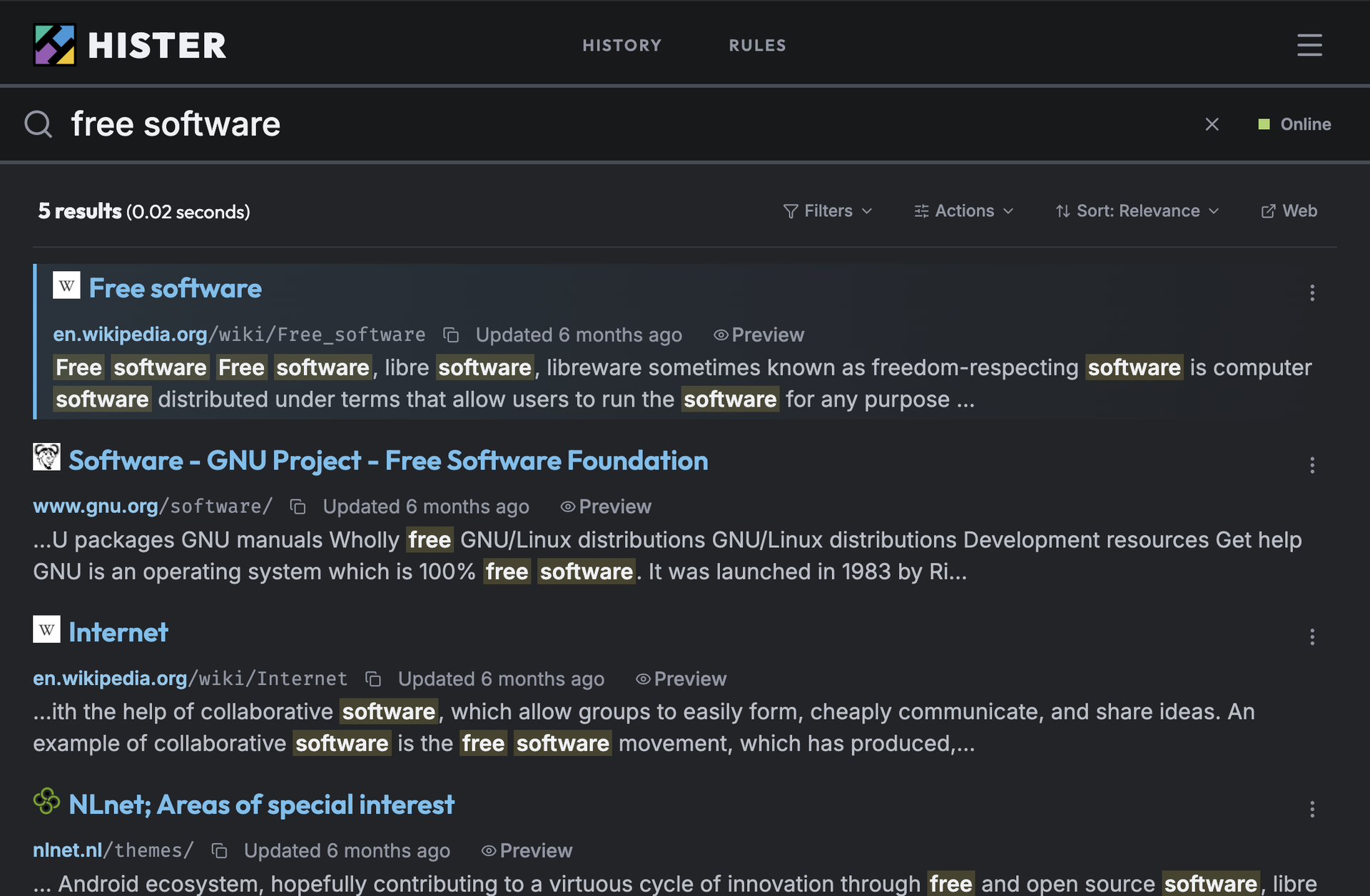Copy the www.gnu.org/software/ URL

coord(298,506)
